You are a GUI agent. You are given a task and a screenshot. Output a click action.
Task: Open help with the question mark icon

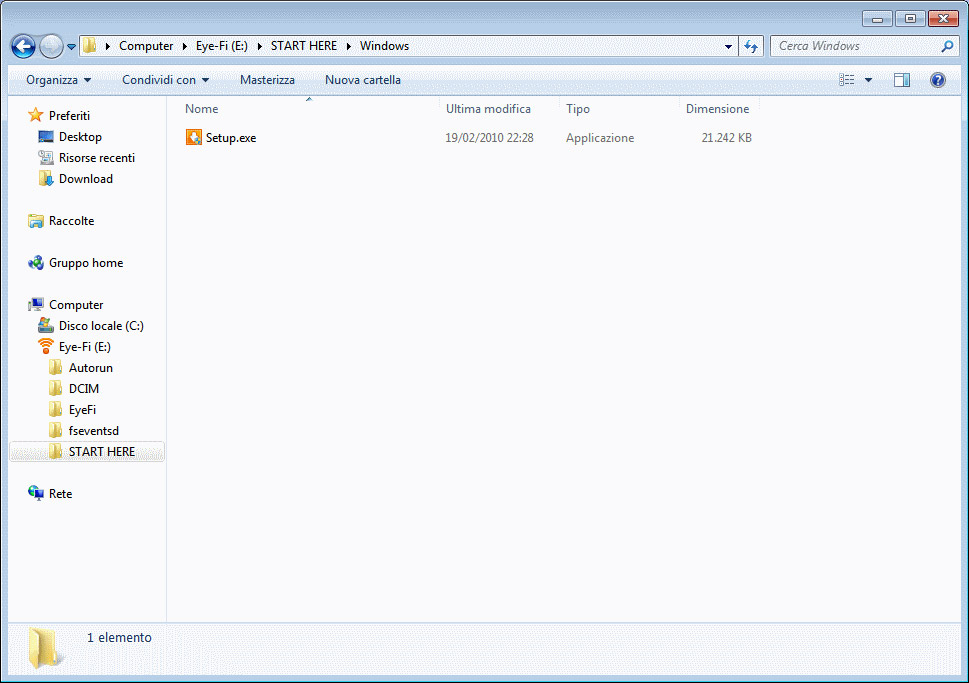(937, 80)
